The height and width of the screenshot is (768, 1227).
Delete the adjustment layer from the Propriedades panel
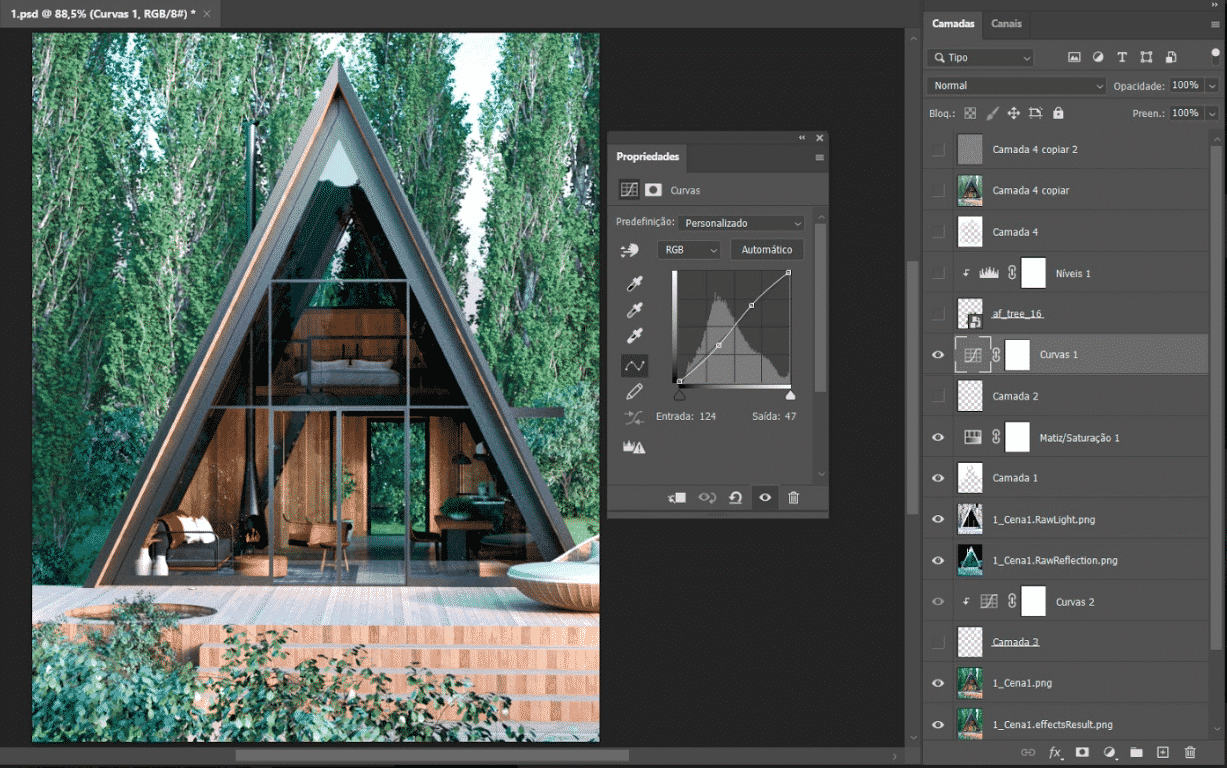click(794, 497)
